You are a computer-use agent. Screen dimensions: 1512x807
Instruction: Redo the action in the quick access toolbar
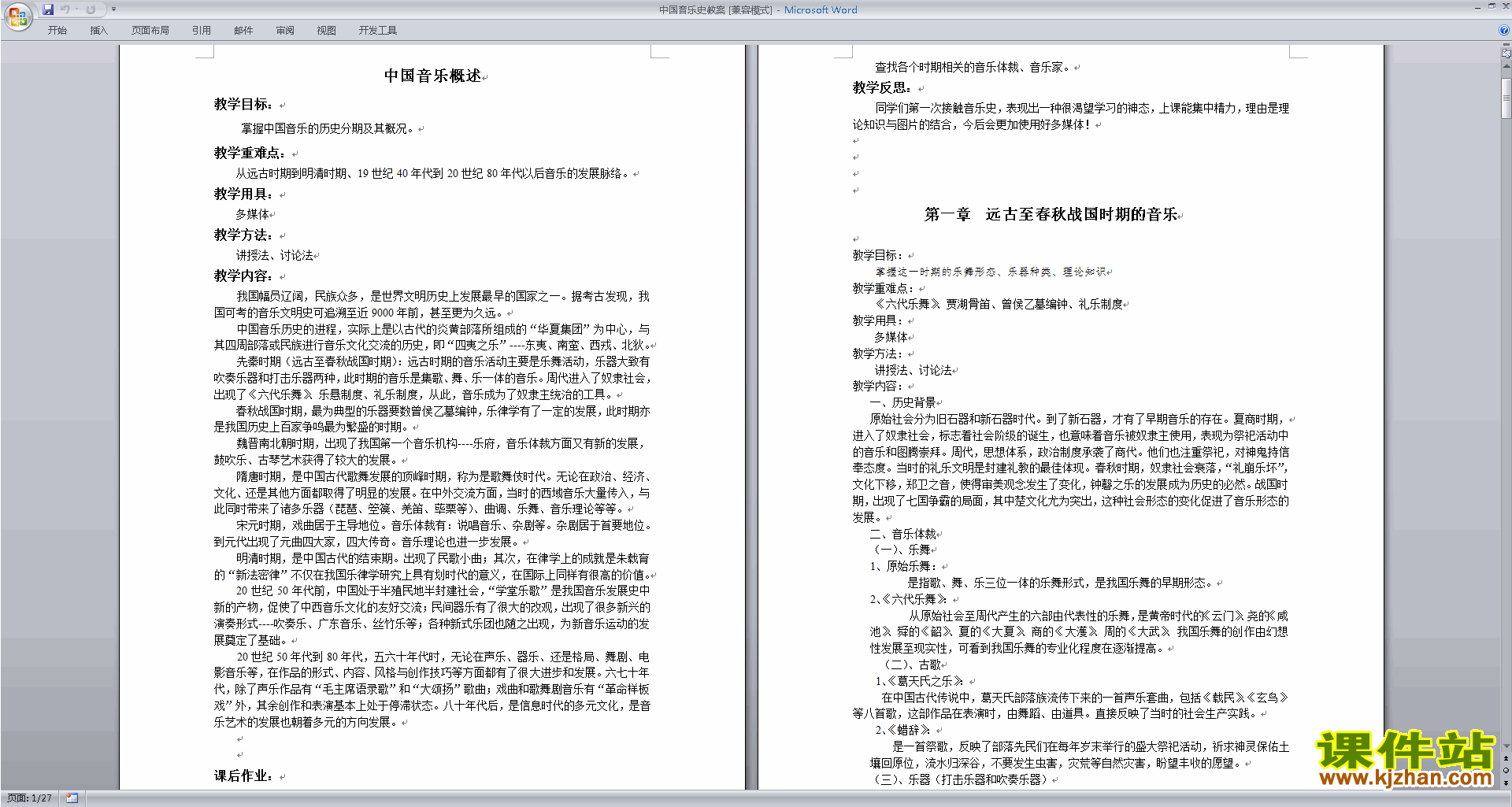coord(91,9)
